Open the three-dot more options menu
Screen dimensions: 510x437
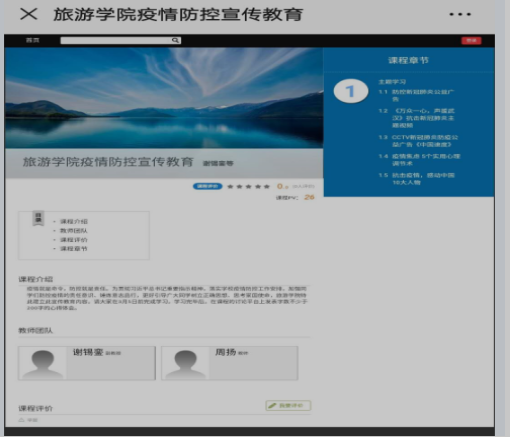(460, 14)
